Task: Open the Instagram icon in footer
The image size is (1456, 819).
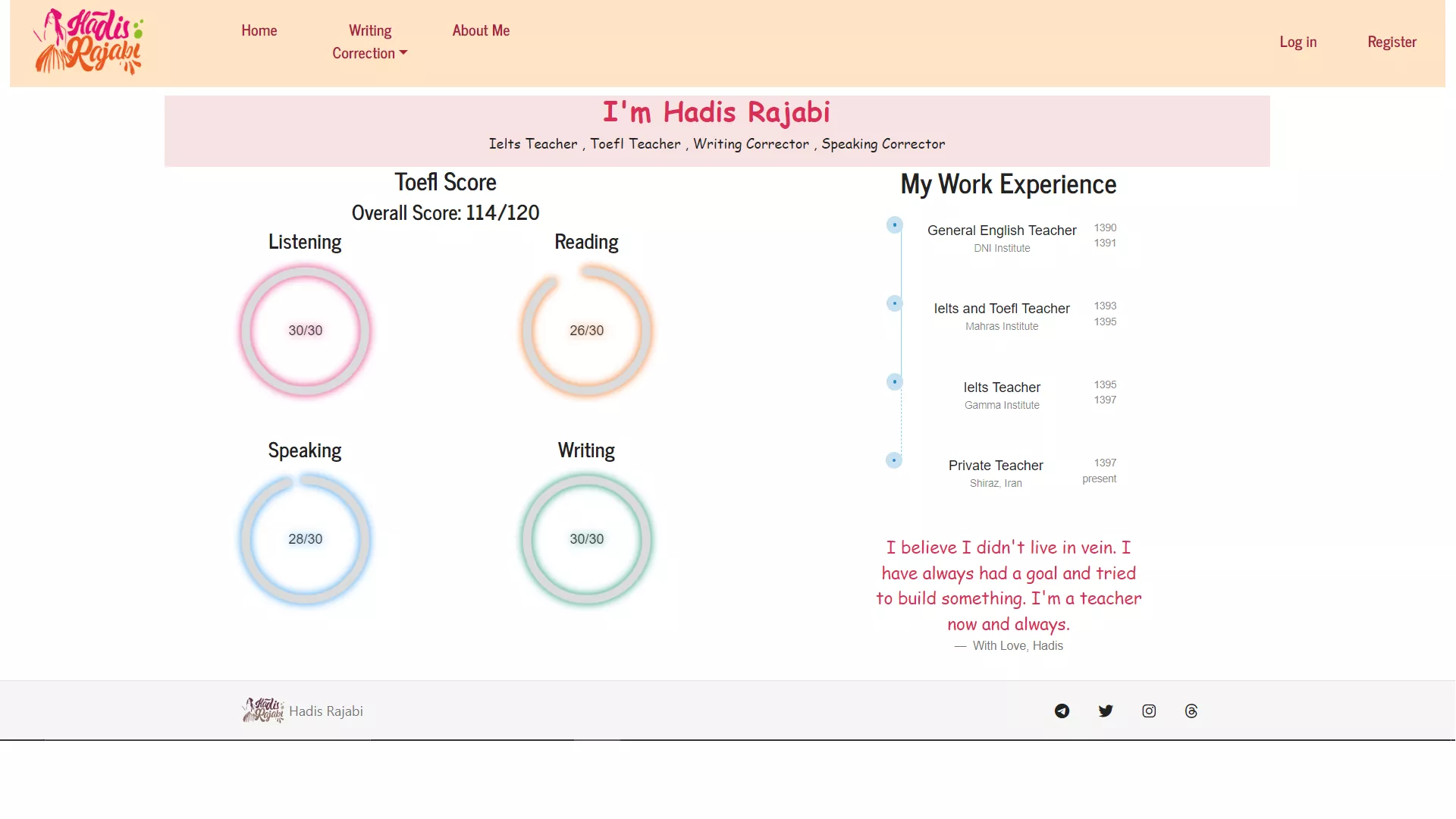Action: [1149, 711]
